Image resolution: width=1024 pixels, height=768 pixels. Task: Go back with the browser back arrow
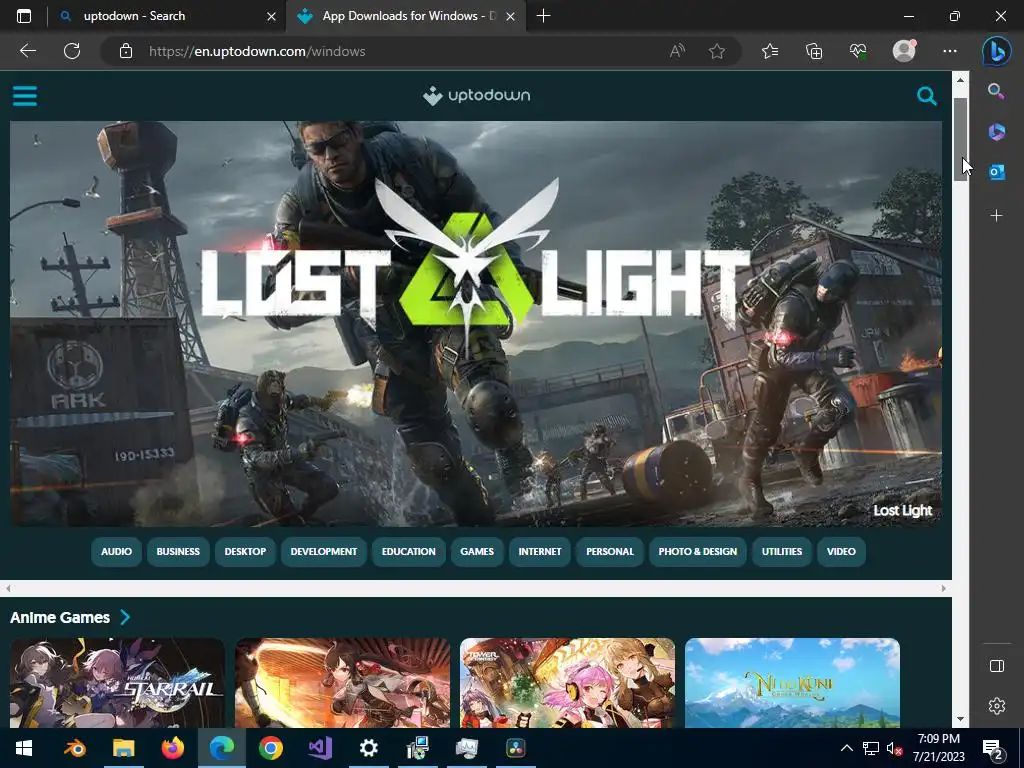point(28,51)
